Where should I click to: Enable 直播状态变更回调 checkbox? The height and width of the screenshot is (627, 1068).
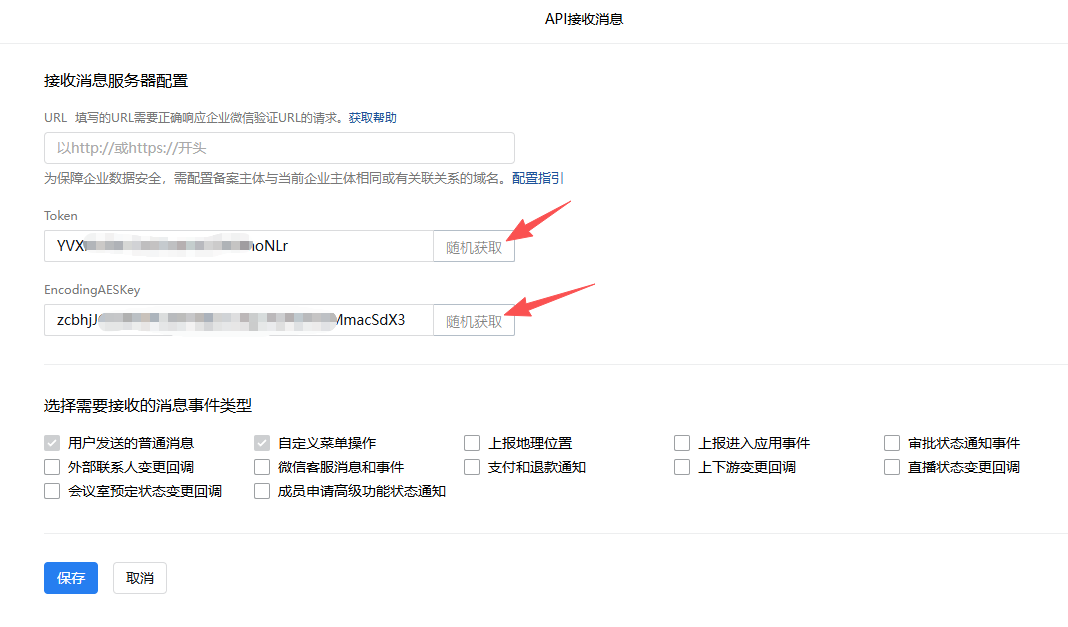coord(892,467)
